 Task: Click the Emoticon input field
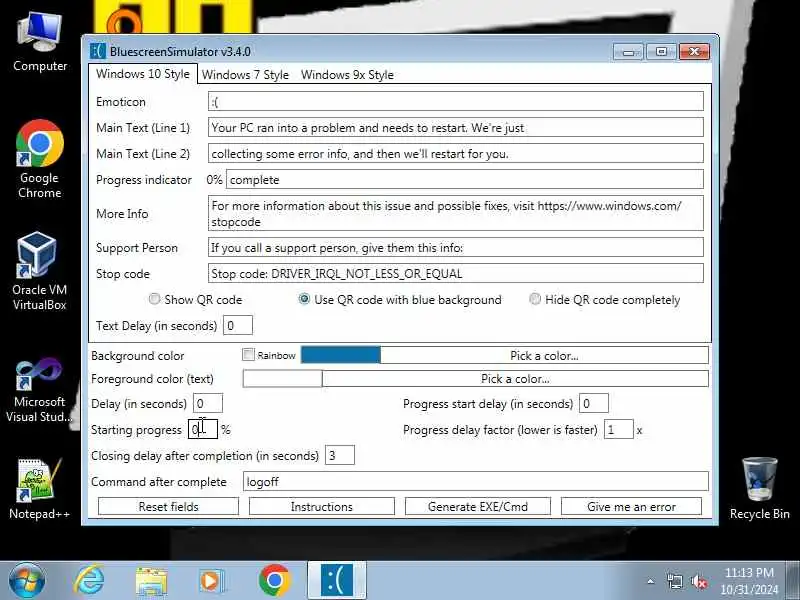pyautogui.click(x=456, y=102)
